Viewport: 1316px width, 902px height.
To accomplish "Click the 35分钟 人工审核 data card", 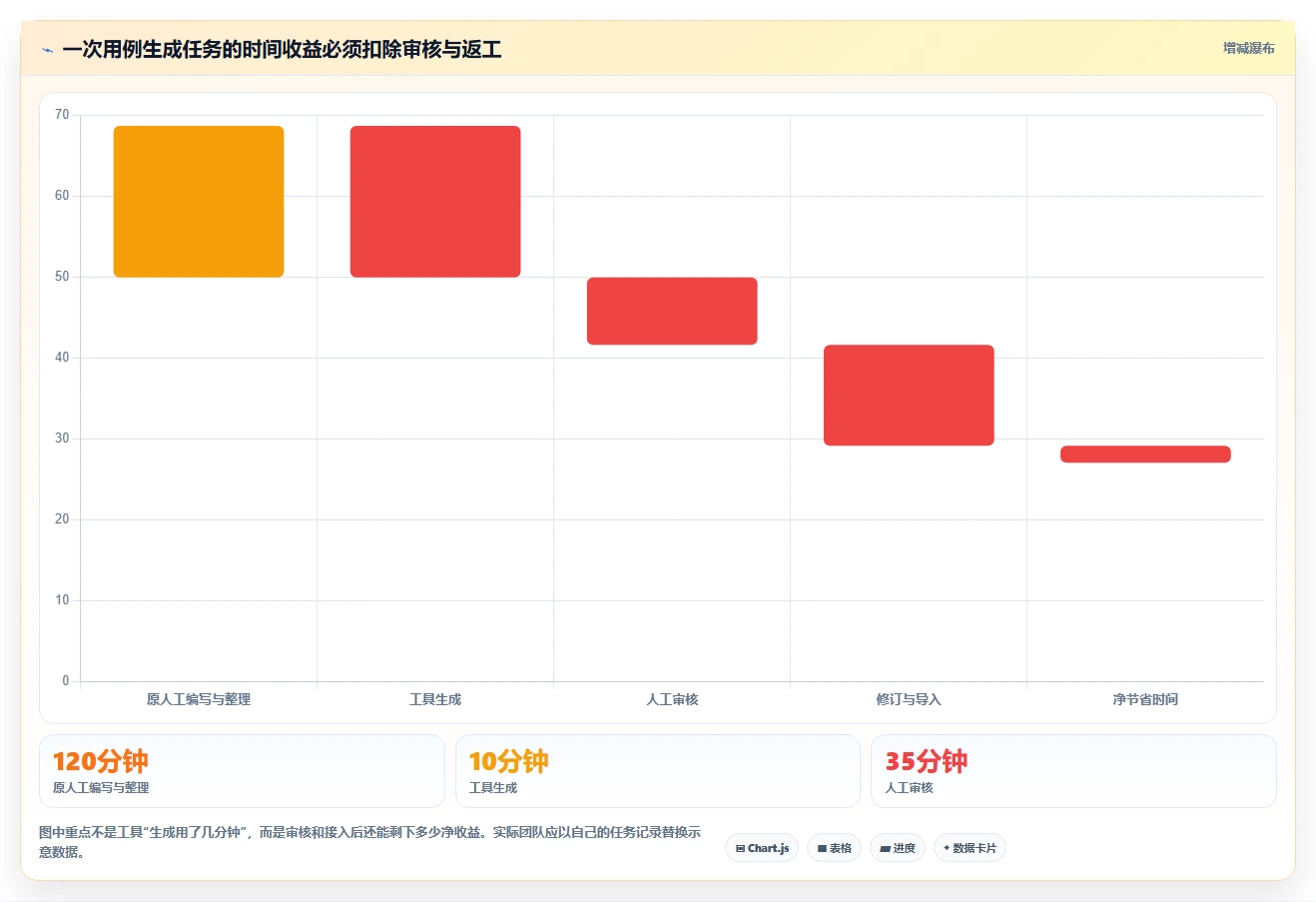I will point(1073,771).
